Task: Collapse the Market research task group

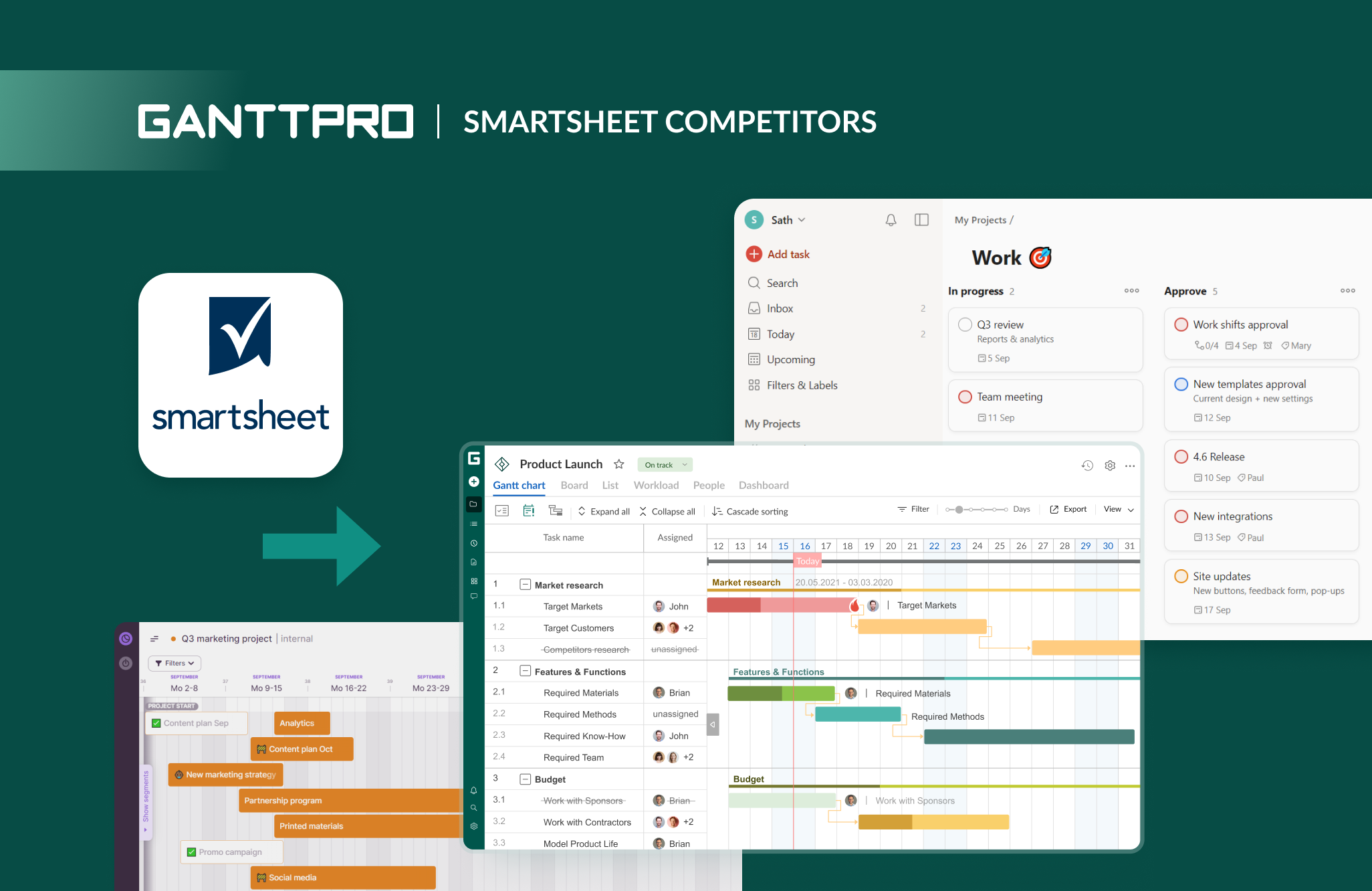Action: click(526, 584)
